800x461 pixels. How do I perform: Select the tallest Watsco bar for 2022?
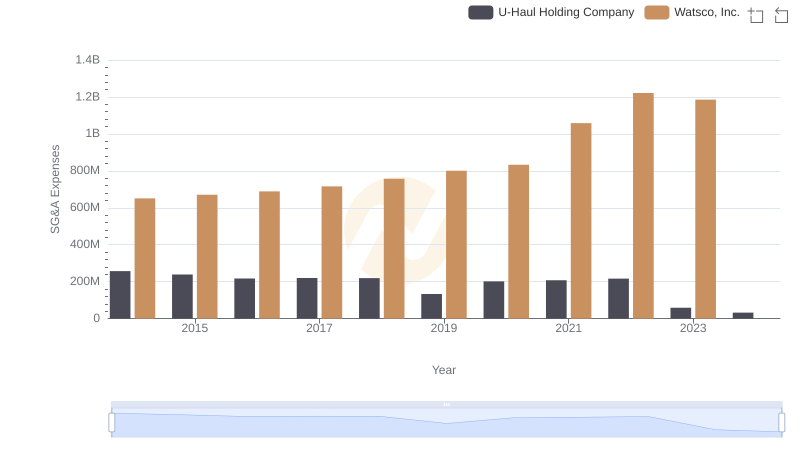[643, 206]
